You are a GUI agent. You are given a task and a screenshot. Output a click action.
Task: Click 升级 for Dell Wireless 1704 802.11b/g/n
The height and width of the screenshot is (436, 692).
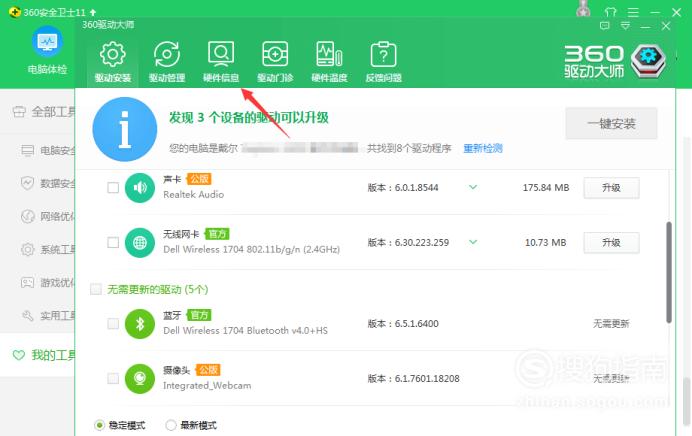(x=611, y=243)
